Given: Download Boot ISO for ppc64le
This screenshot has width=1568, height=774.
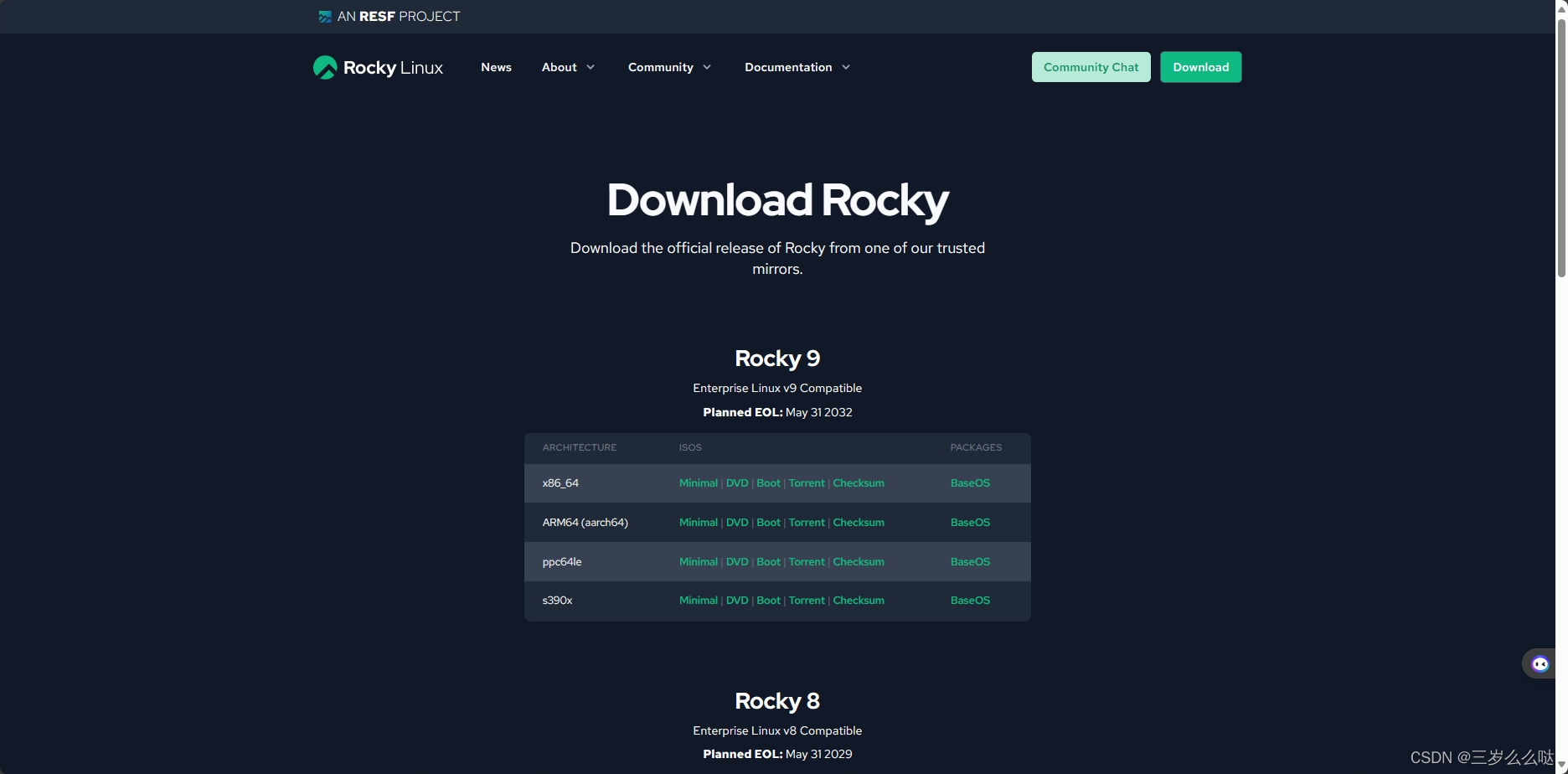Looking at the screenshot, I should coord(768,562).
